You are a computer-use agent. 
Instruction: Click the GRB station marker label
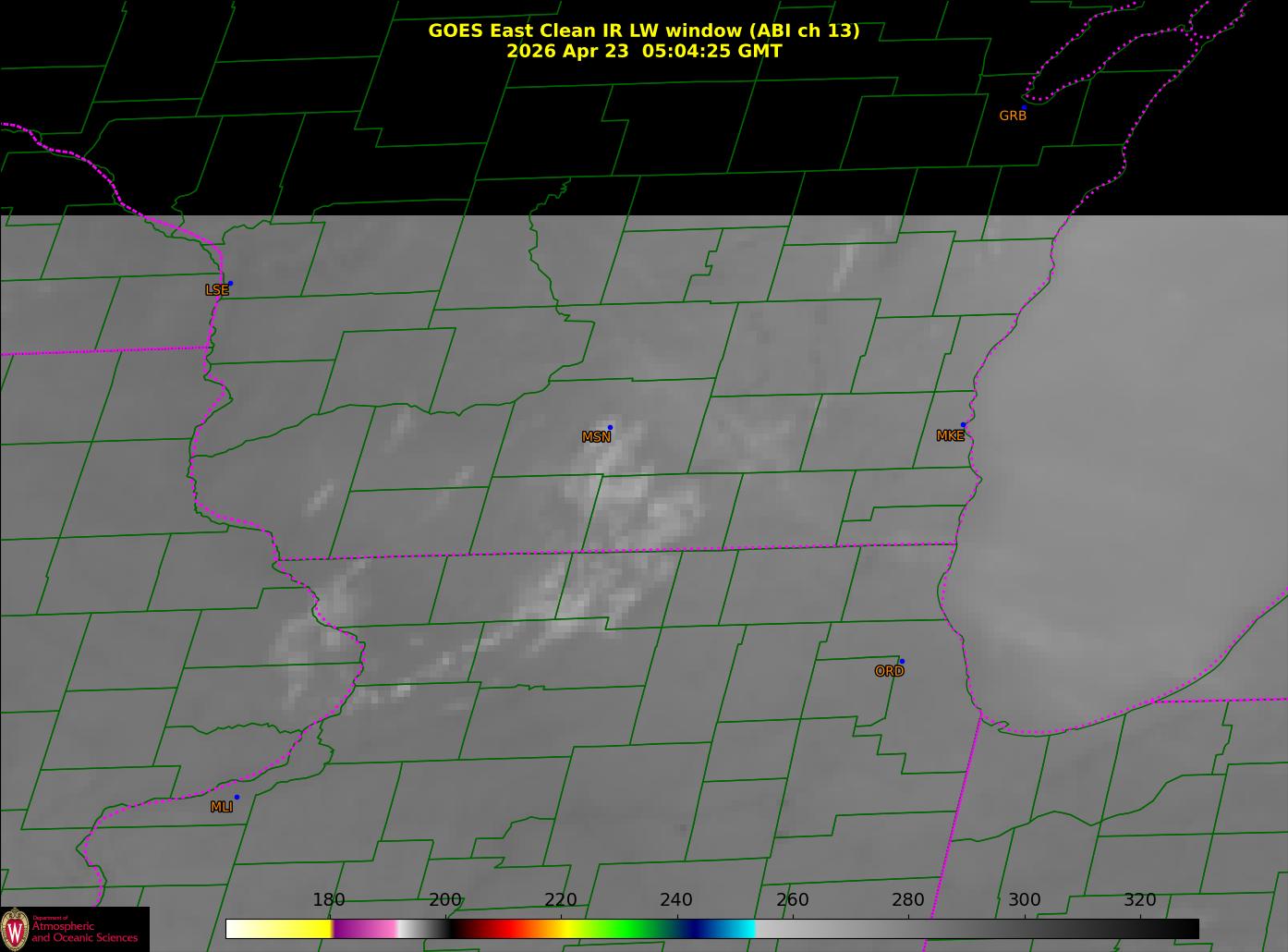click(x=1013, y=116)
